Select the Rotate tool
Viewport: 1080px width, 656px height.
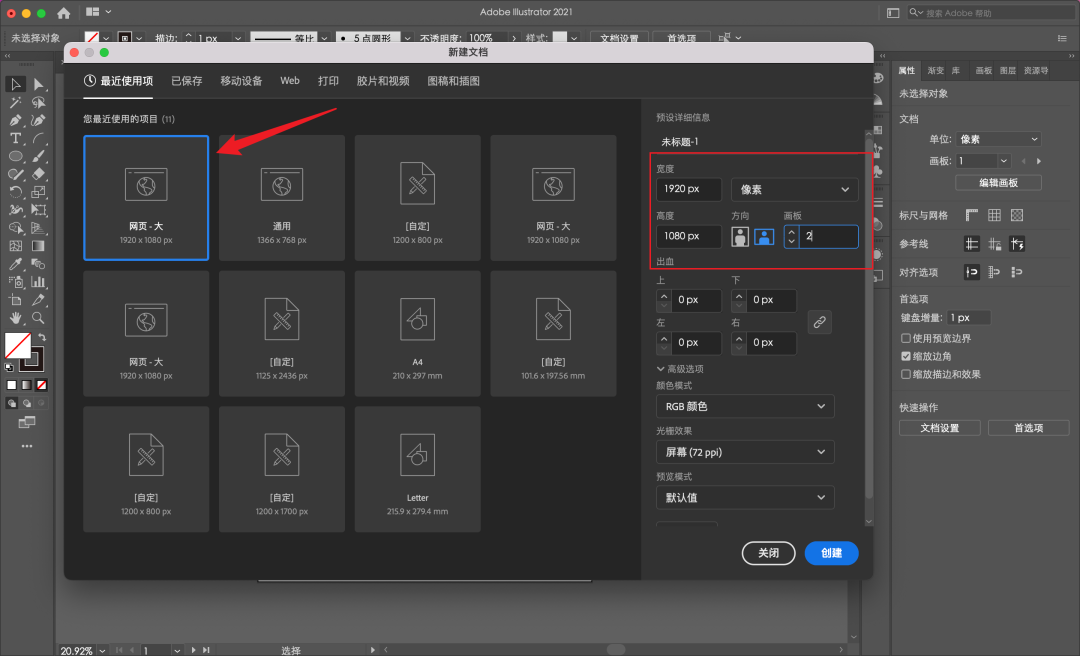[x=15, y=192]
